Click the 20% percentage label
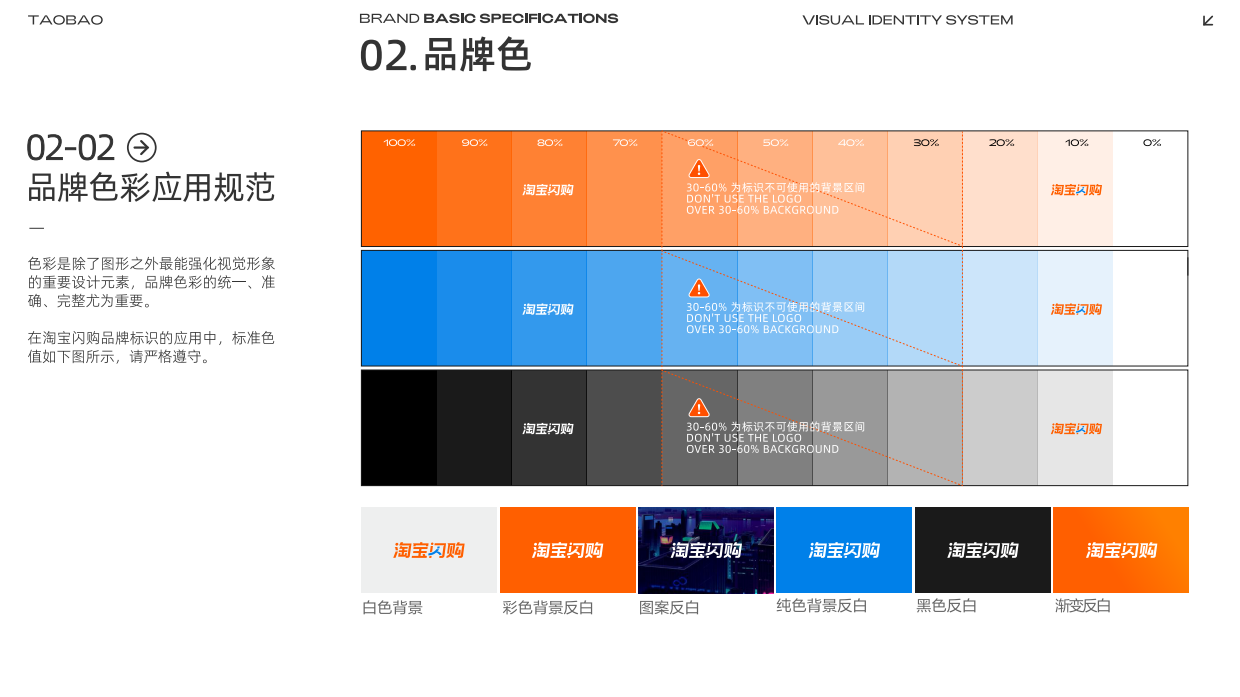Viewport: 1240px width, 697px height. click(x=1001, y=143)
